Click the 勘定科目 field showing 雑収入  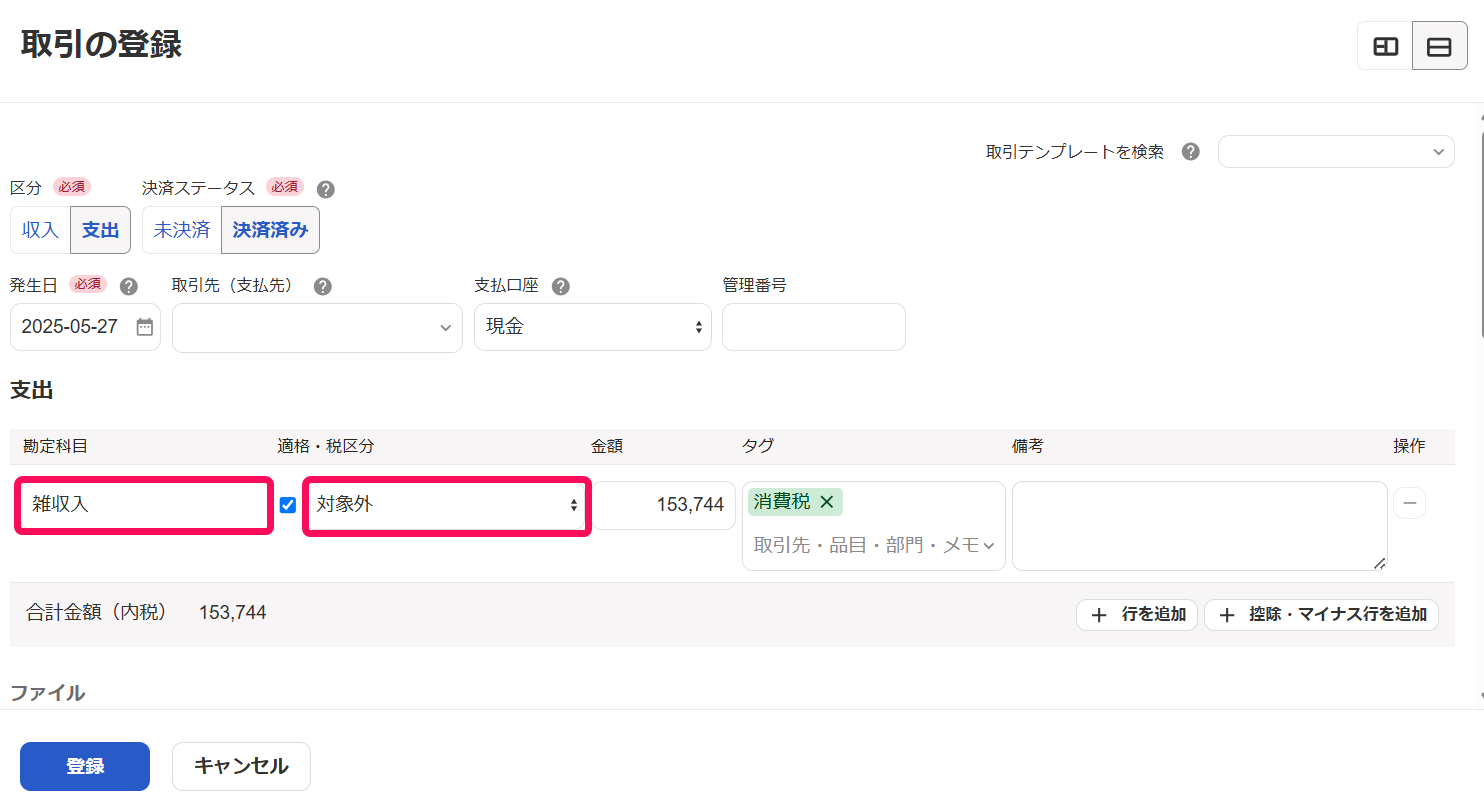(x=143, y=505)
